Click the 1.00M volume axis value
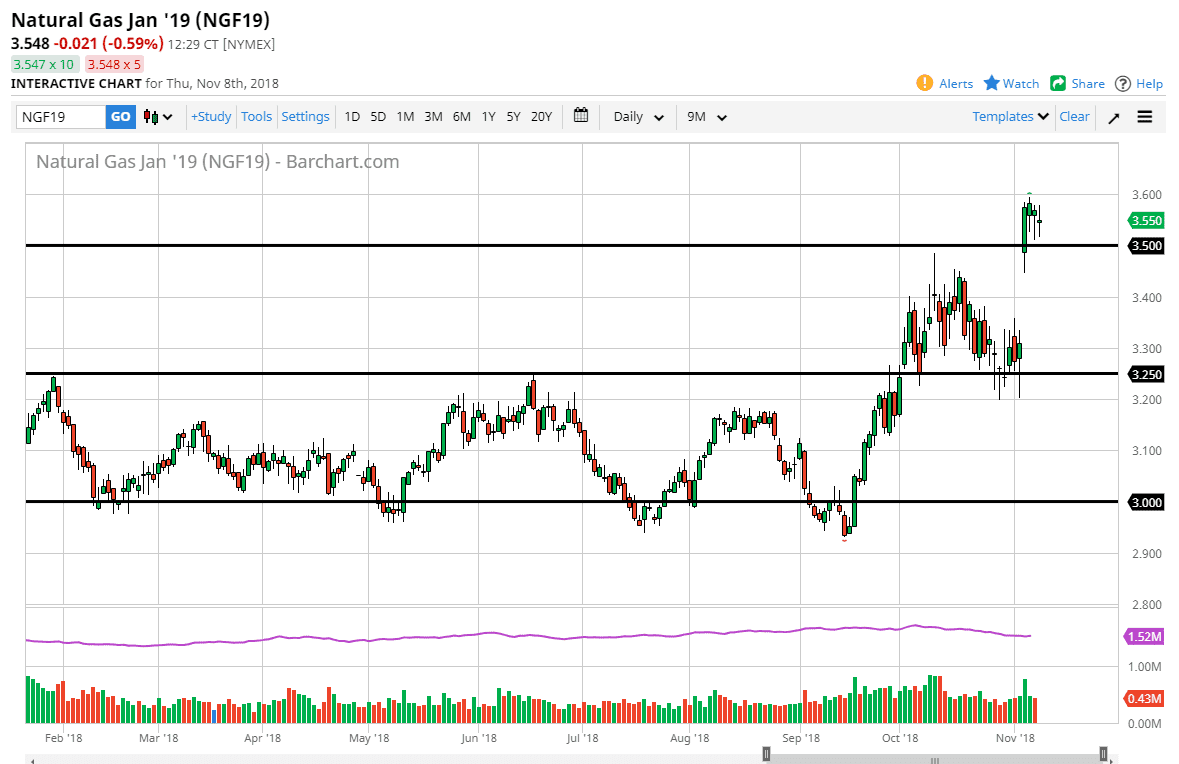The image size is (1179, 764). [1144, 667]
